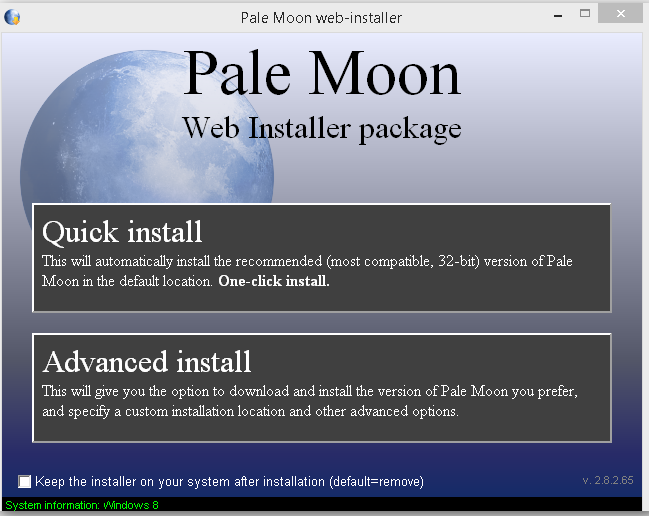Click the System information: Windows 8 status text
The width and height of the screenshot is (649, 516).
82,505
